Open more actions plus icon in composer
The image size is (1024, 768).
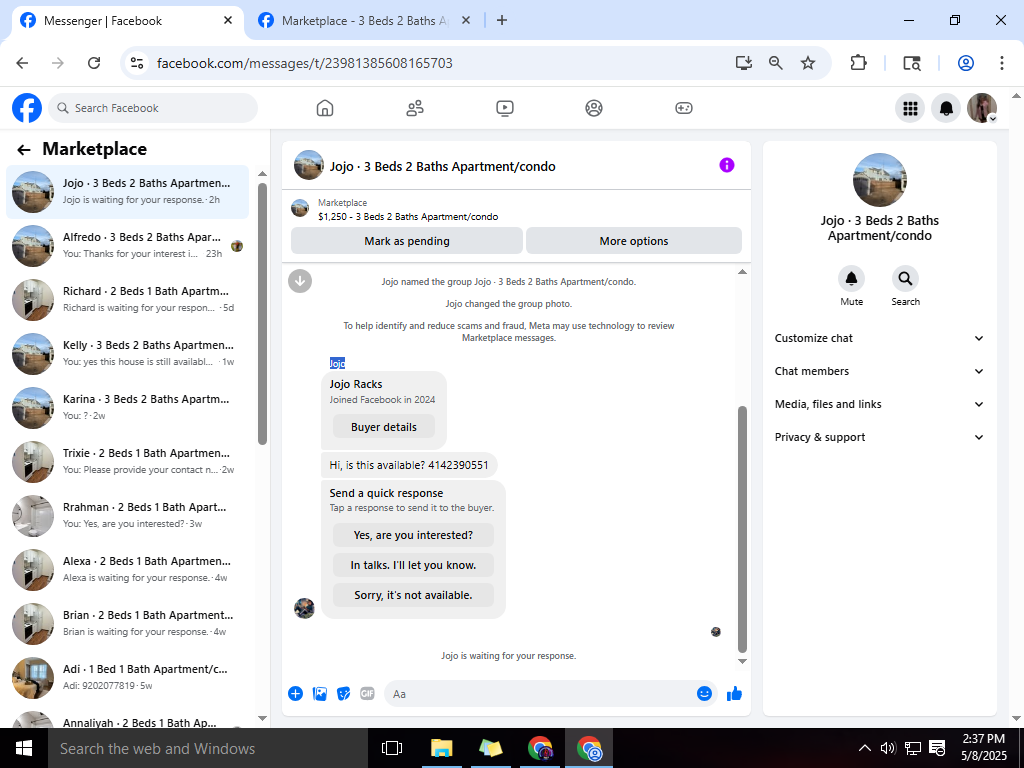(x=295, y=694)
